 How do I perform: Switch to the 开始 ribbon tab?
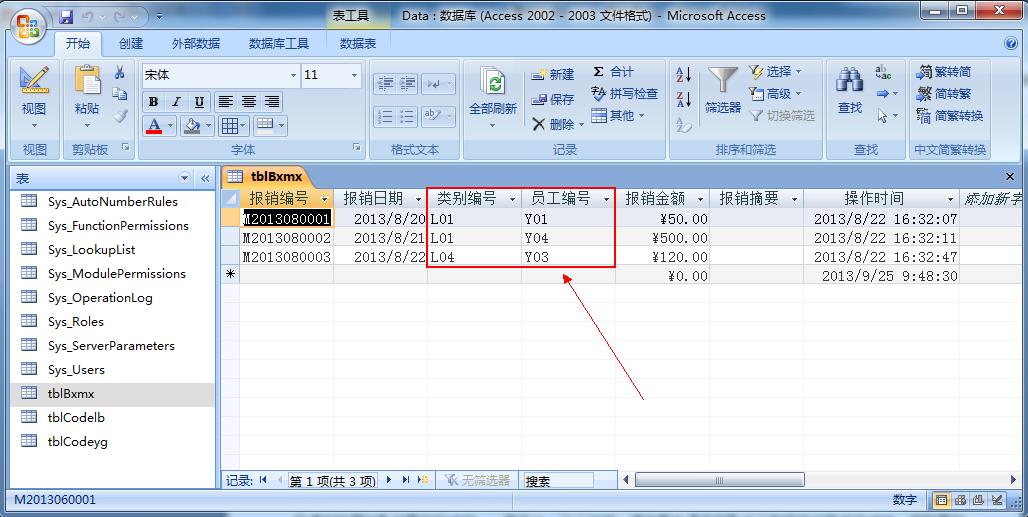pos(77,43)
